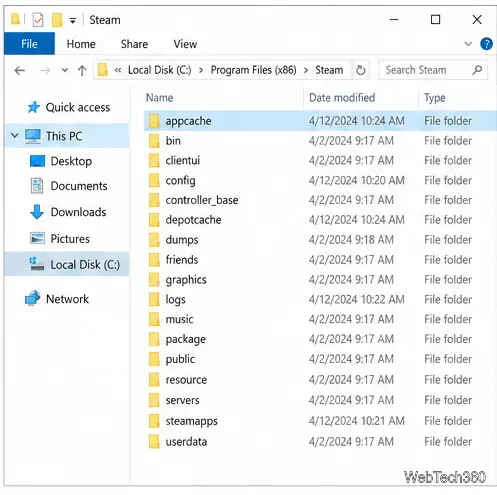Click the config folder icon
Image resolution: width=497 pixels, height=495 pixels.
point(154,180)
